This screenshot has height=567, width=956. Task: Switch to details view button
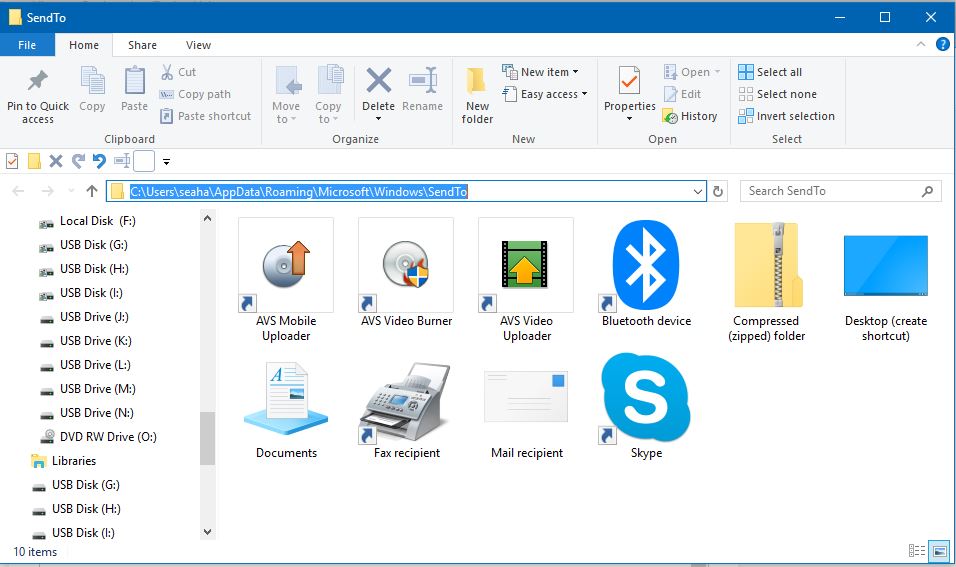pos(917,551)
